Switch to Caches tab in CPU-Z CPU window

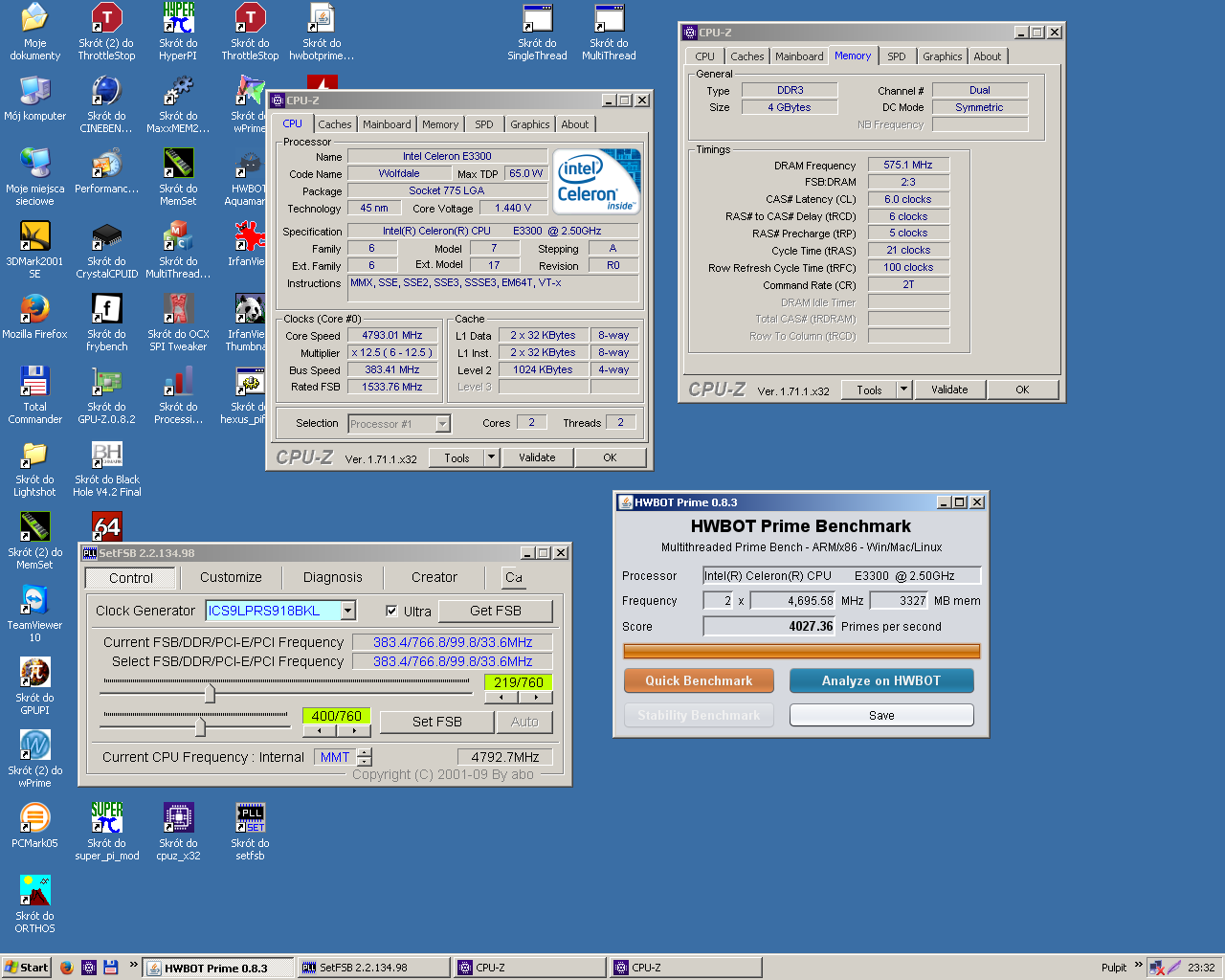coord(335,124)
